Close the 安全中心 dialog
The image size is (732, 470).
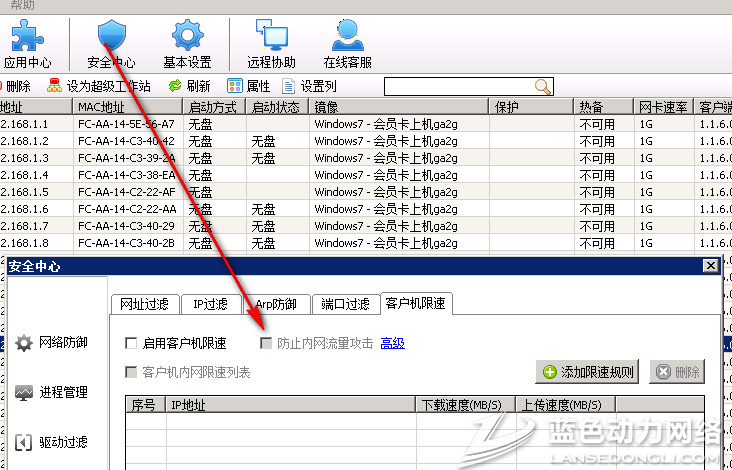pyautogui.click(x=711, y=266)
